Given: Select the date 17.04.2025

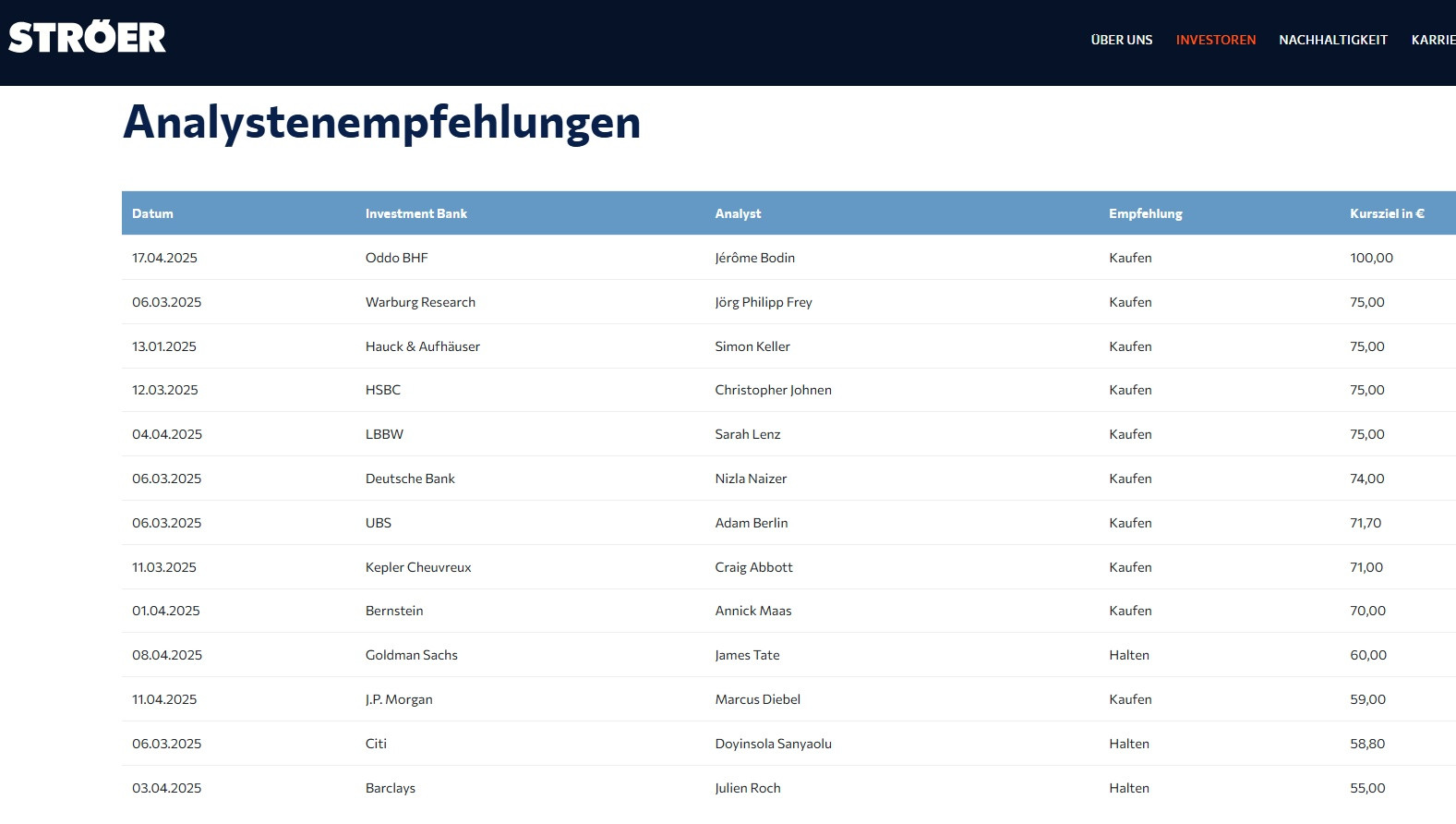Looking at the screenshot, I should click(x=164, y=258).
